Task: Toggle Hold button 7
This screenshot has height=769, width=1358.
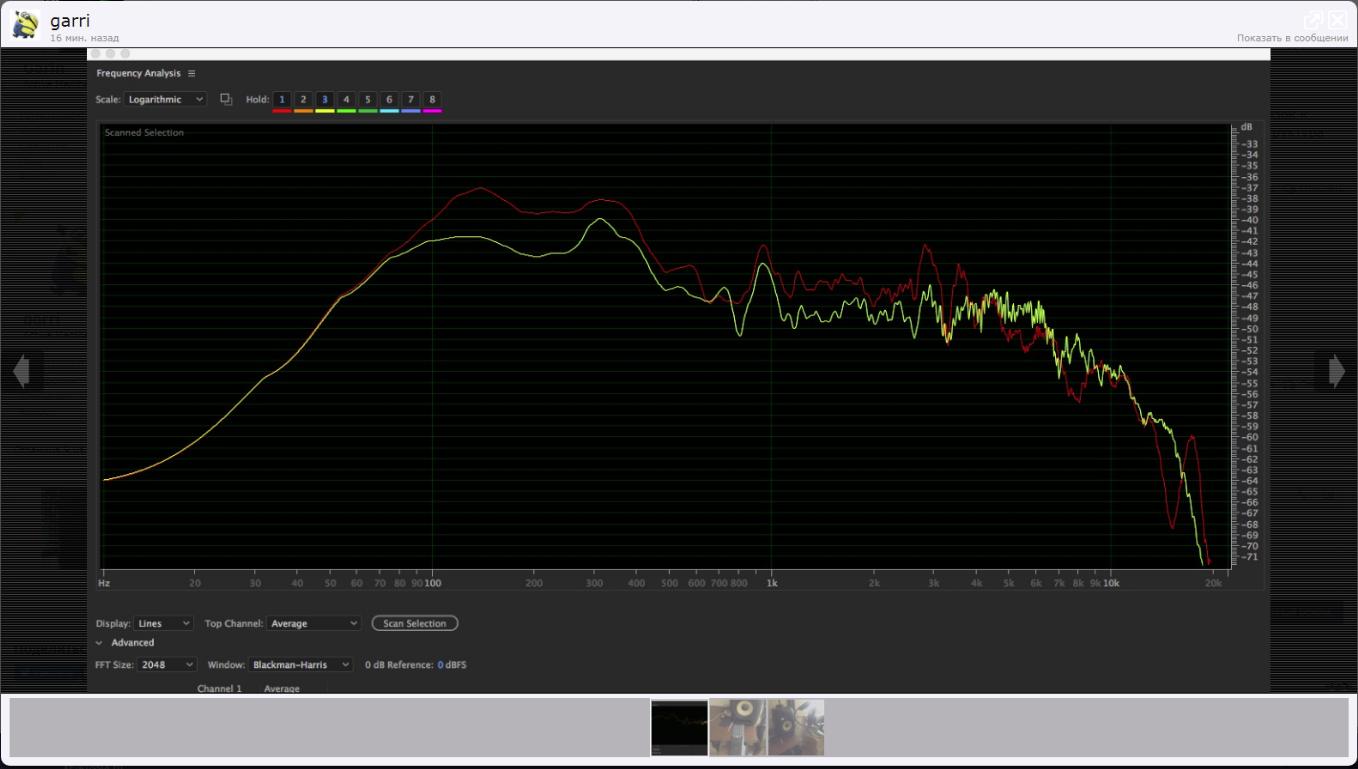Action: (x=411, y=99)
